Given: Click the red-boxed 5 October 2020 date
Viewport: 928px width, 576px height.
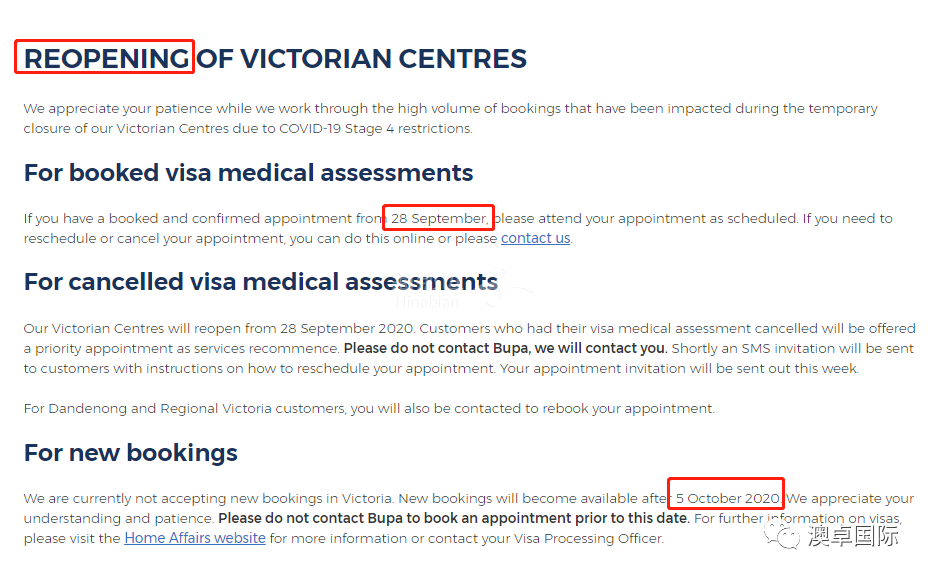Looking at the screenshot, I should (x=728, y=498).
